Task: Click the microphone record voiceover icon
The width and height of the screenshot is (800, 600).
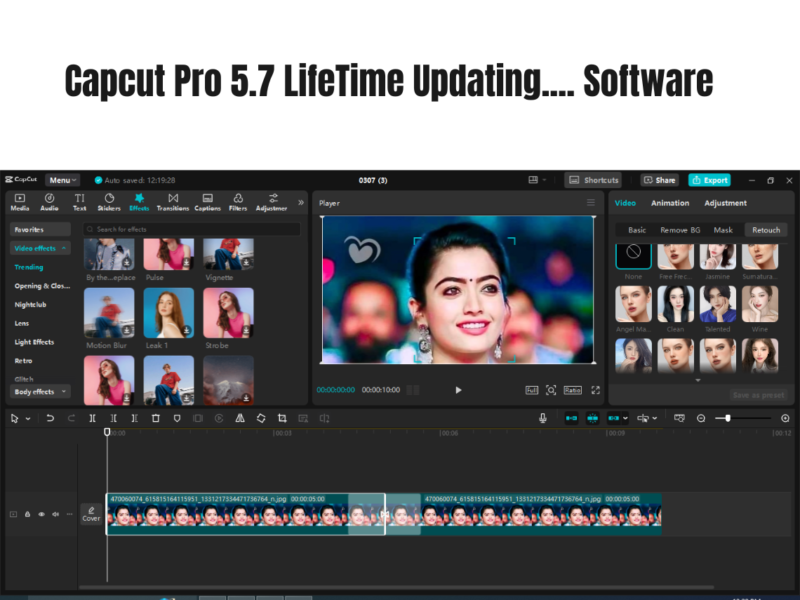Action: click(543, 418)
